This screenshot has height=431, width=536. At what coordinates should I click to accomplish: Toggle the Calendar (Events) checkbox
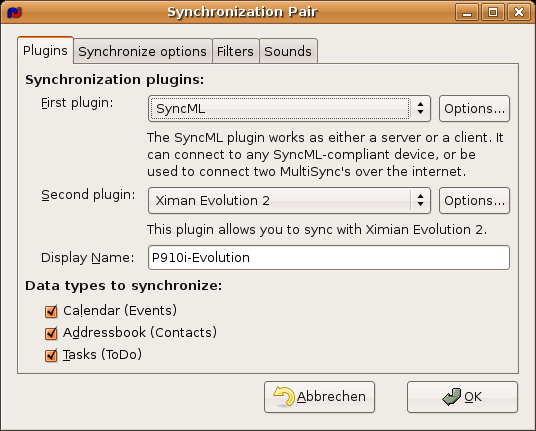click(51, 311)
